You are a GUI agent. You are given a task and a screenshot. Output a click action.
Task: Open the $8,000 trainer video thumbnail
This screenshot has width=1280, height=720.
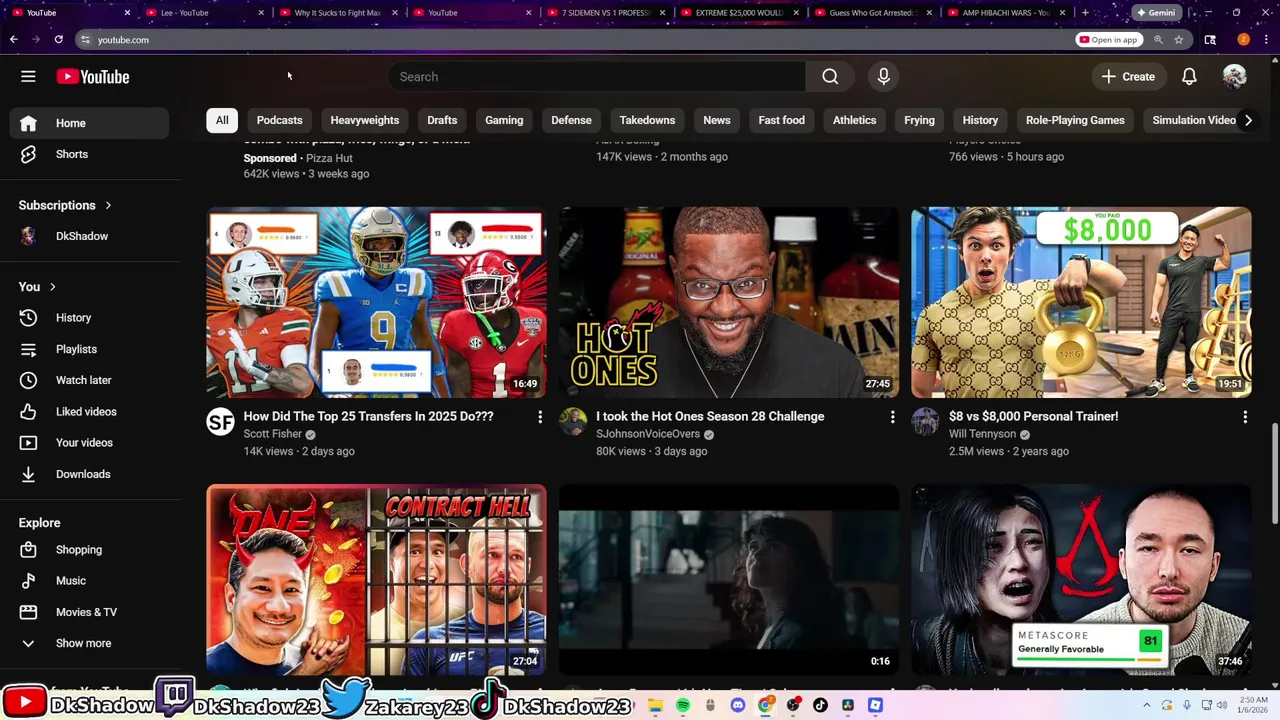tap(1081, 302)
